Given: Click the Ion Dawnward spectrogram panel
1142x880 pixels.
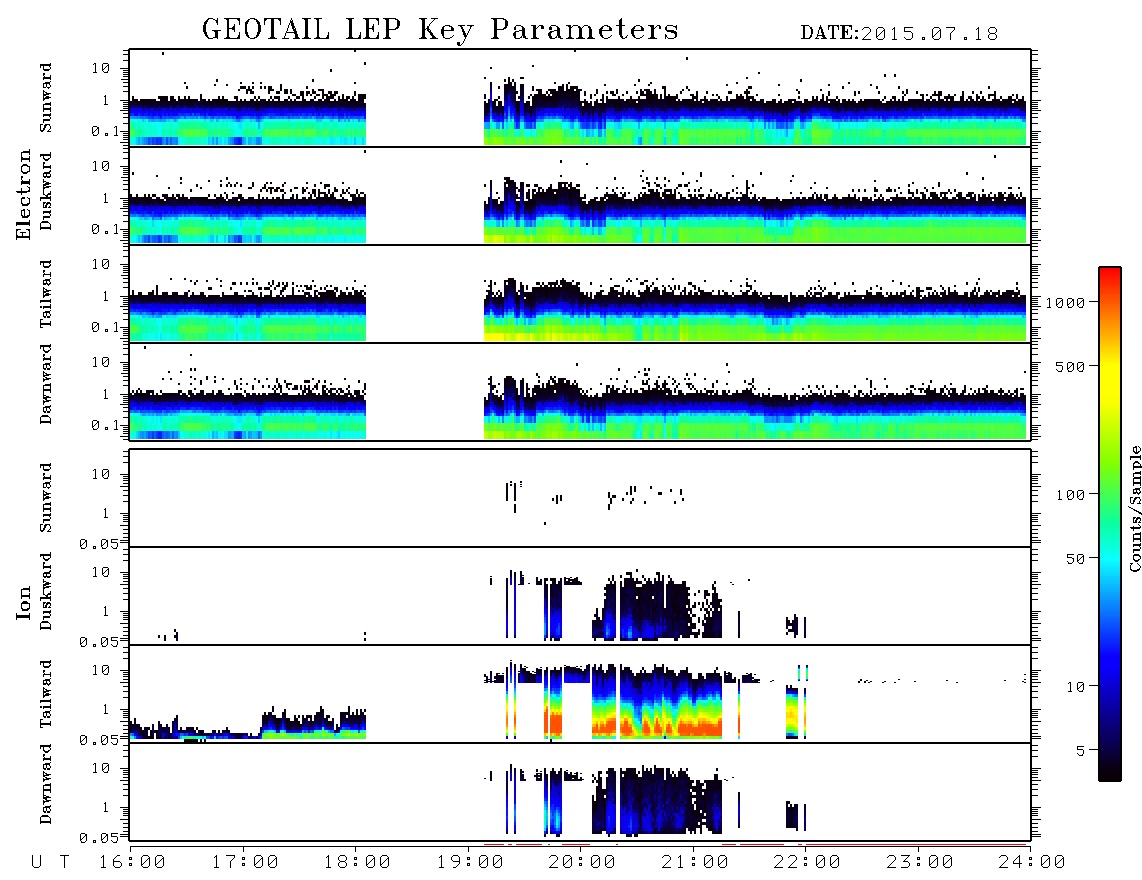Looking at the screenshot, I should click(x=580, y=792).
